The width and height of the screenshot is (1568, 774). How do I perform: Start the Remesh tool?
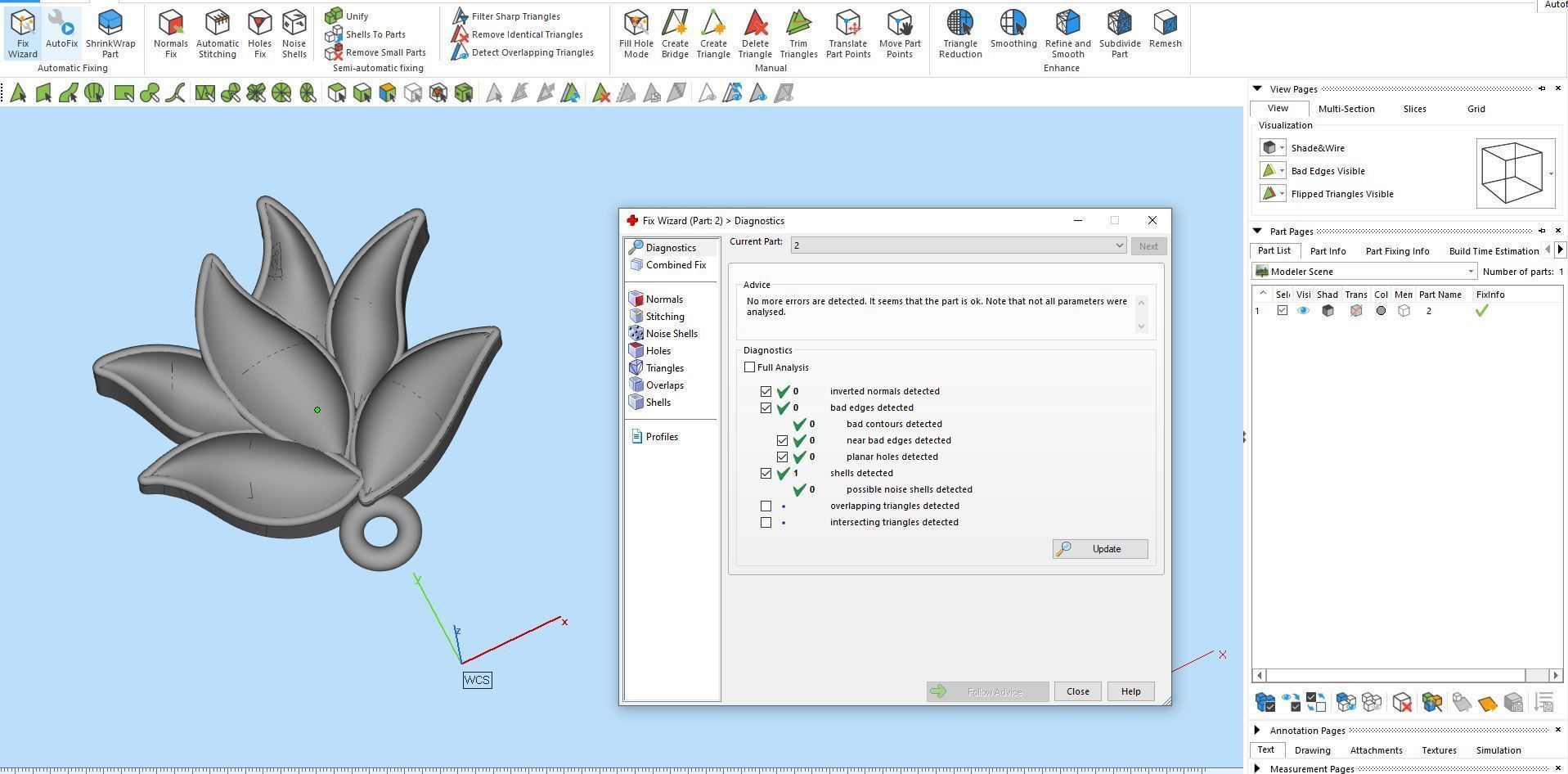coord(1166,29)
